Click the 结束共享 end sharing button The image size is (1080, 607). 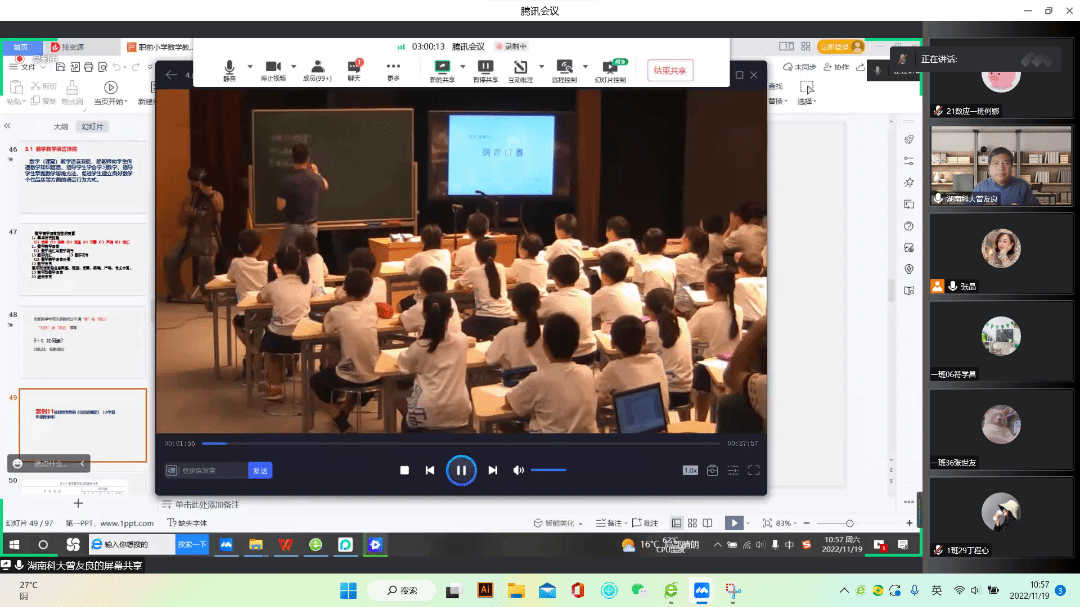click(670, 70)
